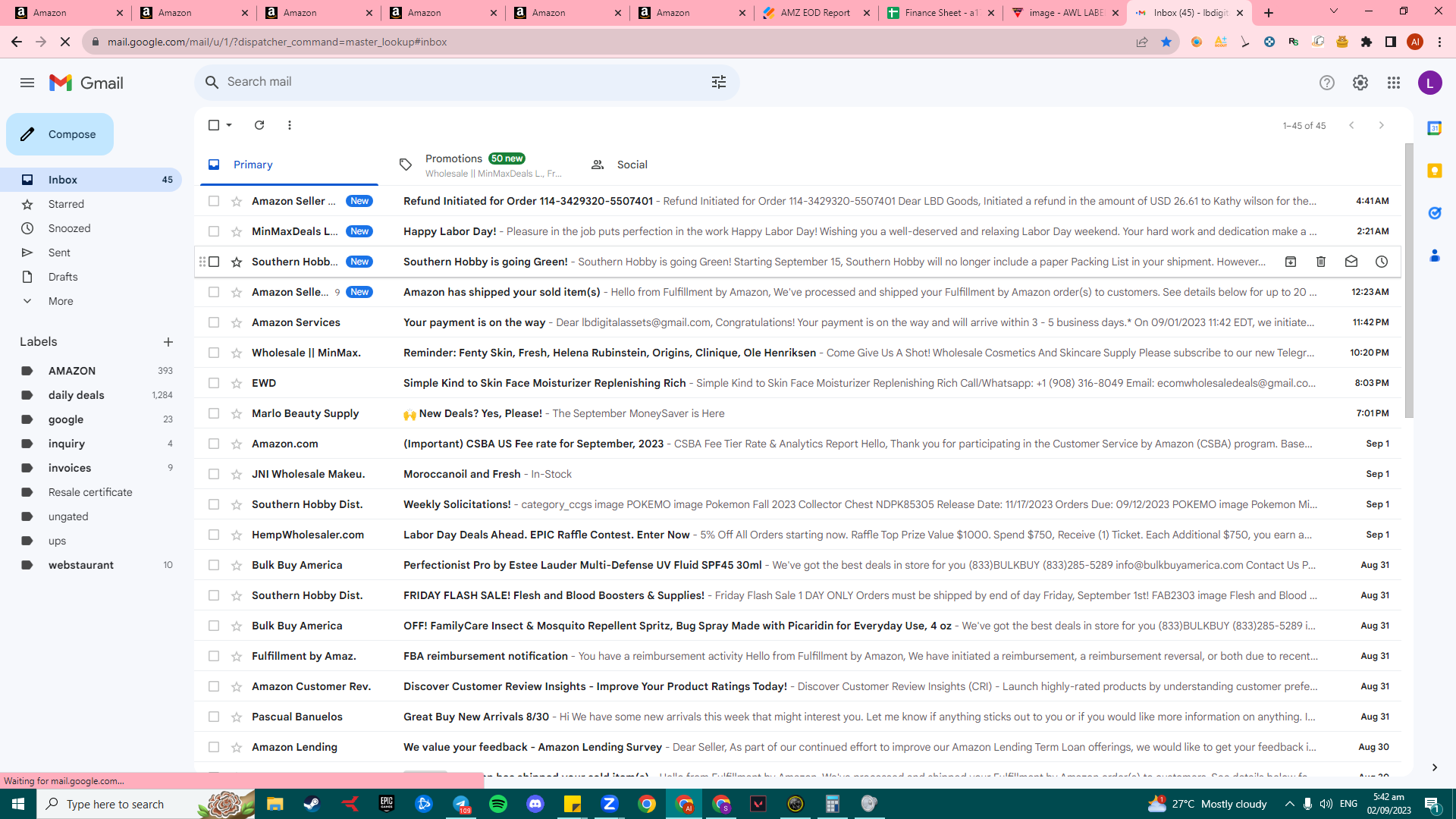This screenshot has width=1456, height=819.
Task: Select Amazon has shipped email checkbox
Action: point(214,292)
